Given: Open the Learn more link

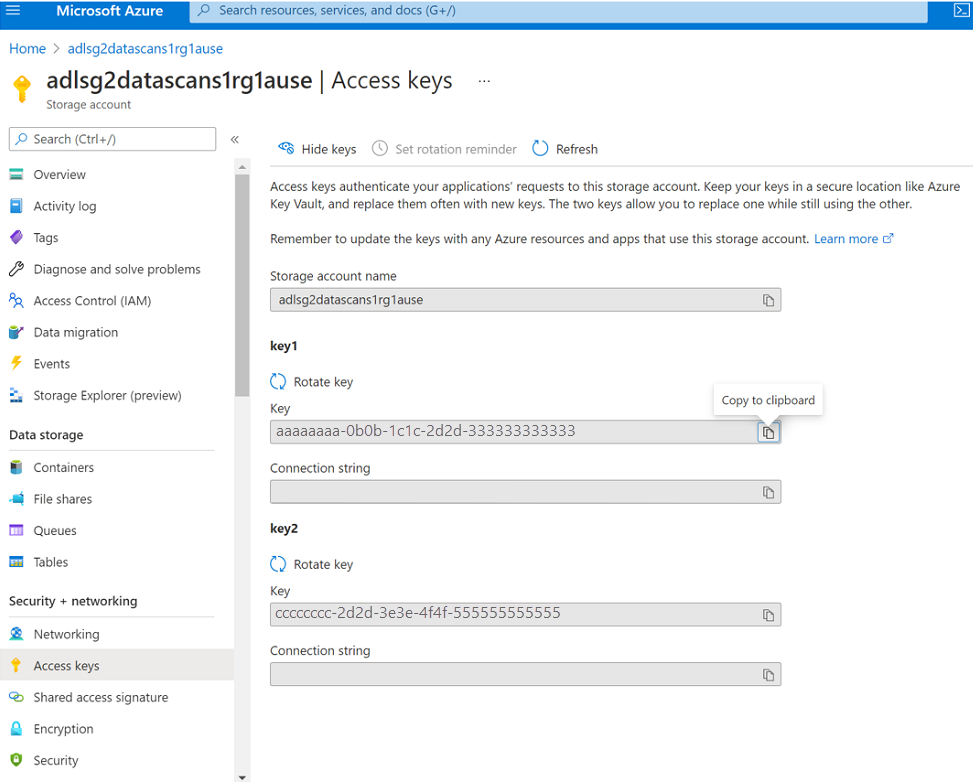Looking at the screenshot, I should coord(846,238).
